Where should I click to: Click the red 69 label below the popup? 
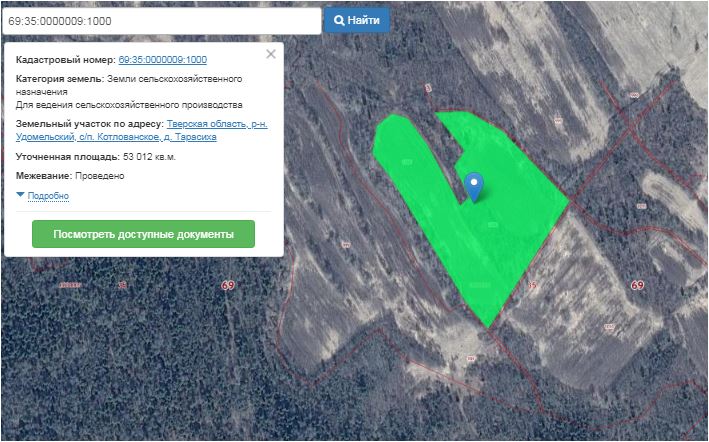[228, 286]
